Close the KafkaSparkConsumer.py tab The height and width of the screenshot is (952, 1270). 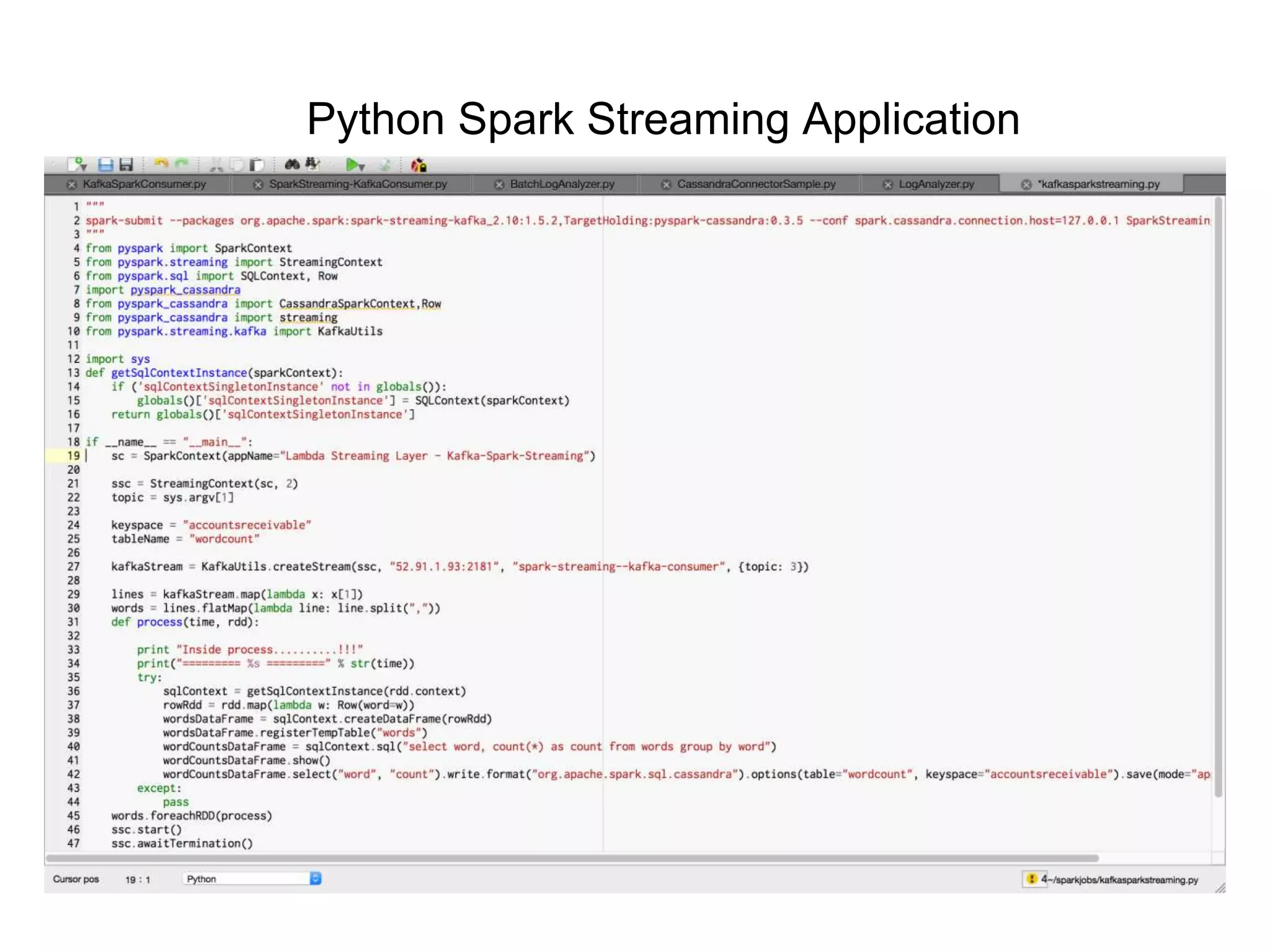pos(72,185)
